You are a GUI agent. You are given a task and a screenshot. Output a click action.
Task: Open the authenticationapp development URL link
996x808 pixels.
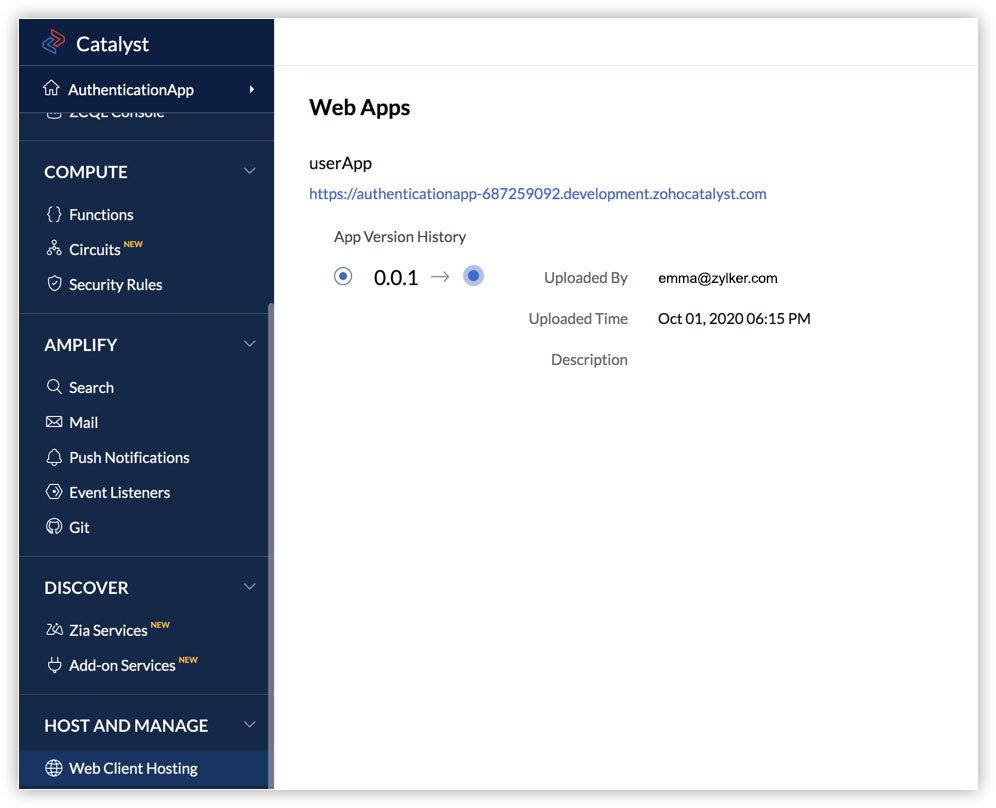(x=537, y=194)
